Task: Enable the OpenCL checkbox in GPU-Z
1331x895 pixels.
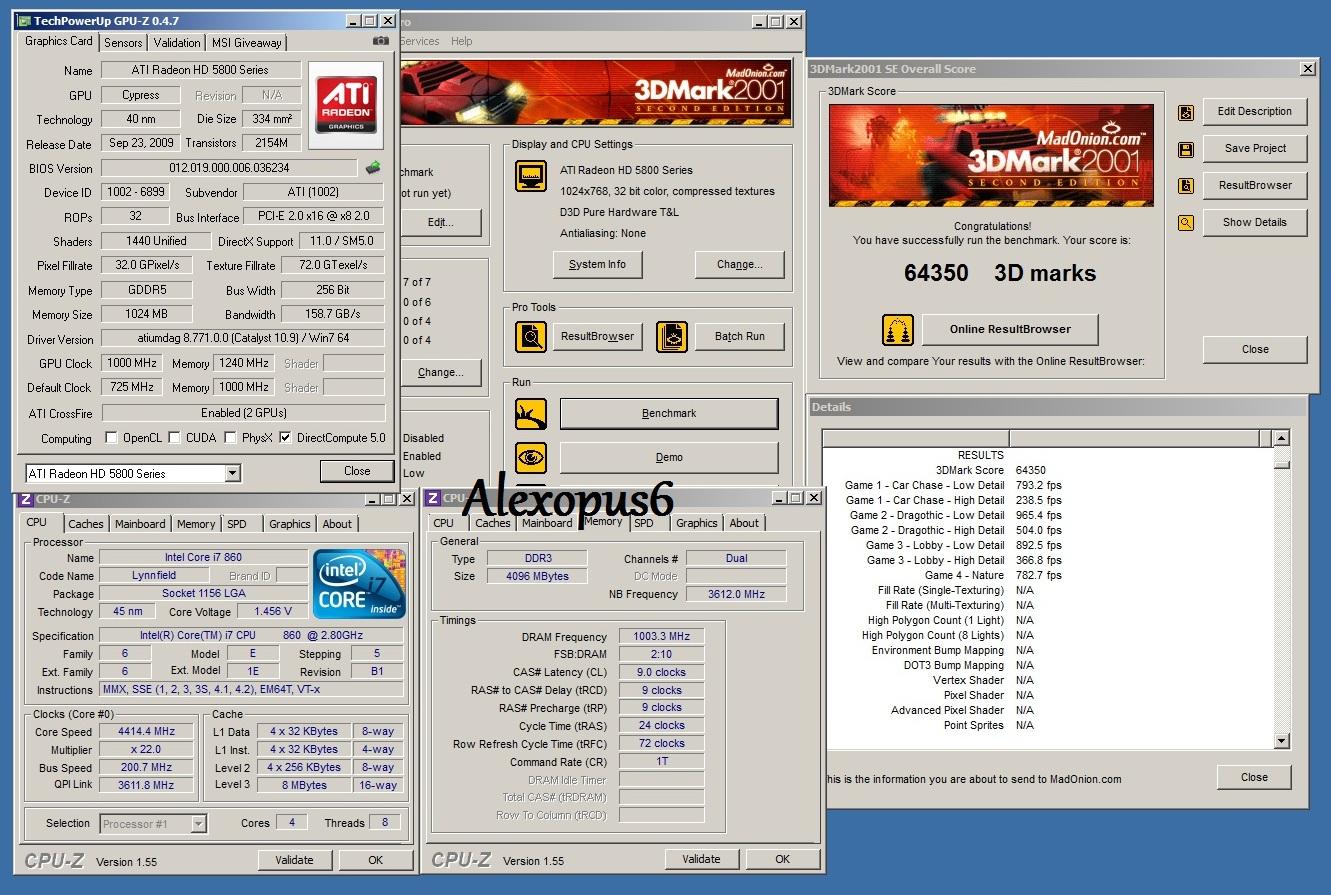Action: coord(113,438)
